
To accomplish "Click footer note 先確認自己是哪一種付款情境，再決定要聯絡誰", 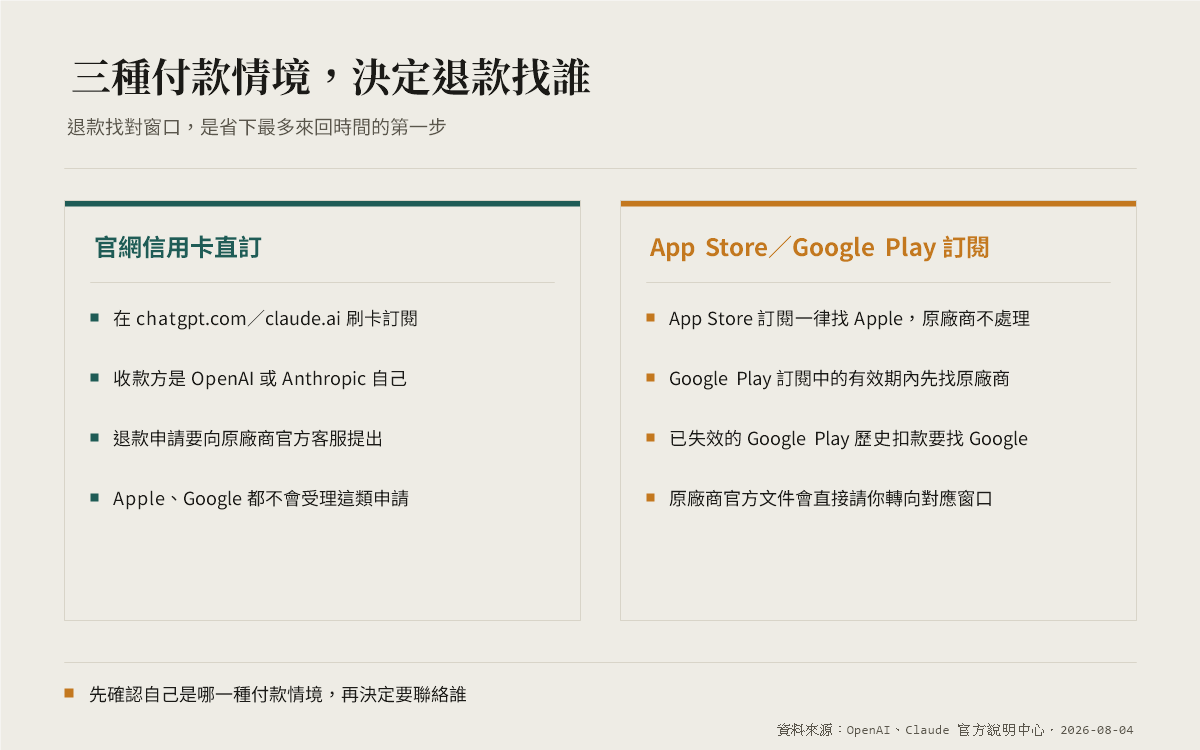I will 278,694.
